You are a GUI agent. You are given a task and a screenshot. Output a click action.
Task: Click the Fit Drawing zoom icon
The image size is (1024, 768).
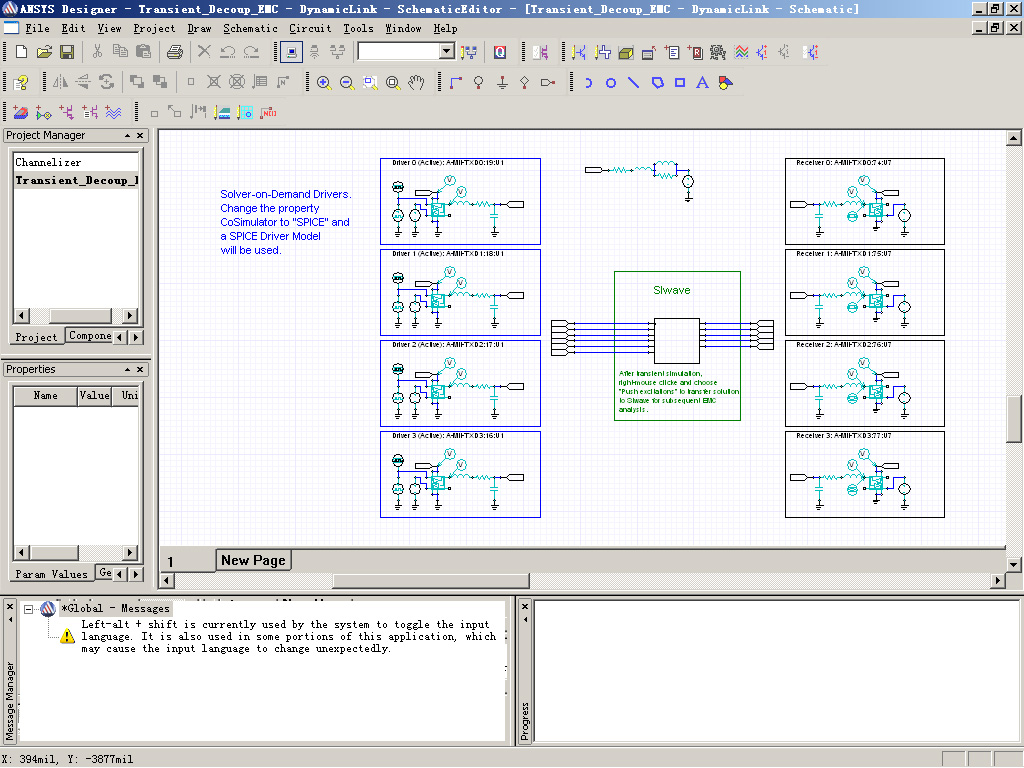click(392, 82)
